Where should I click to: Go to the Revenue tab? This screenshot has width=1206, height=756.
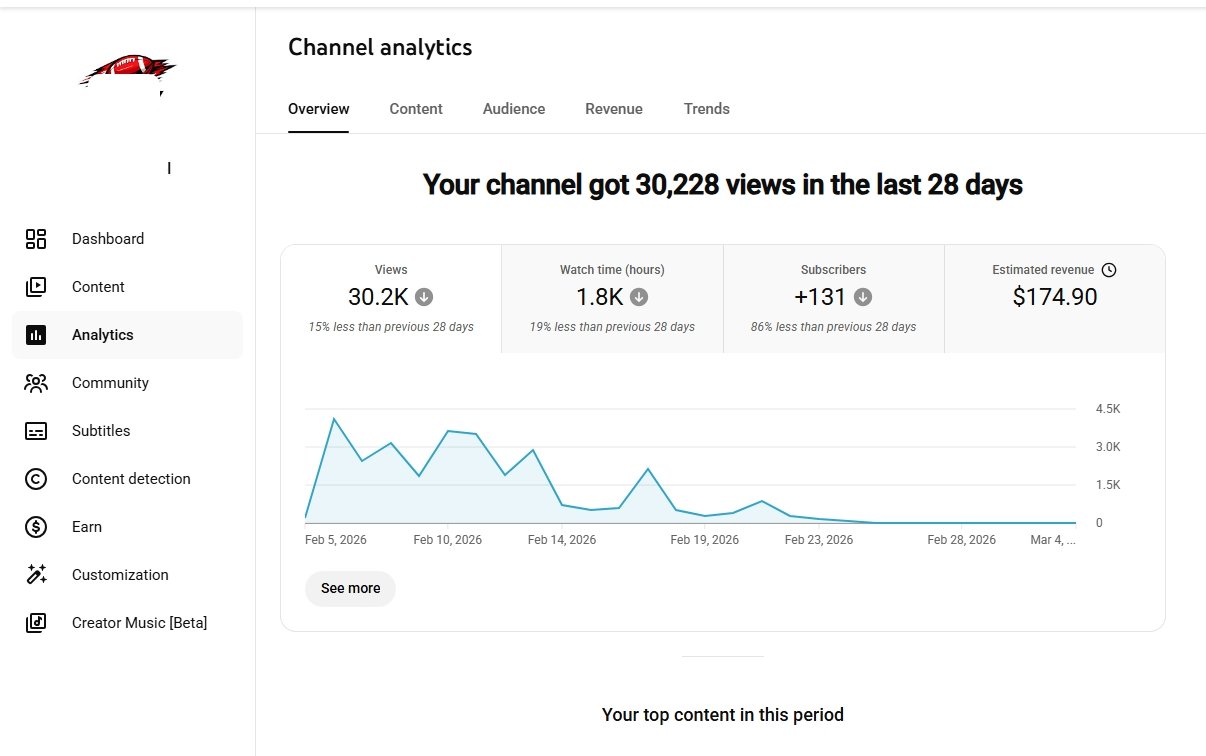(x=614, y=109)
